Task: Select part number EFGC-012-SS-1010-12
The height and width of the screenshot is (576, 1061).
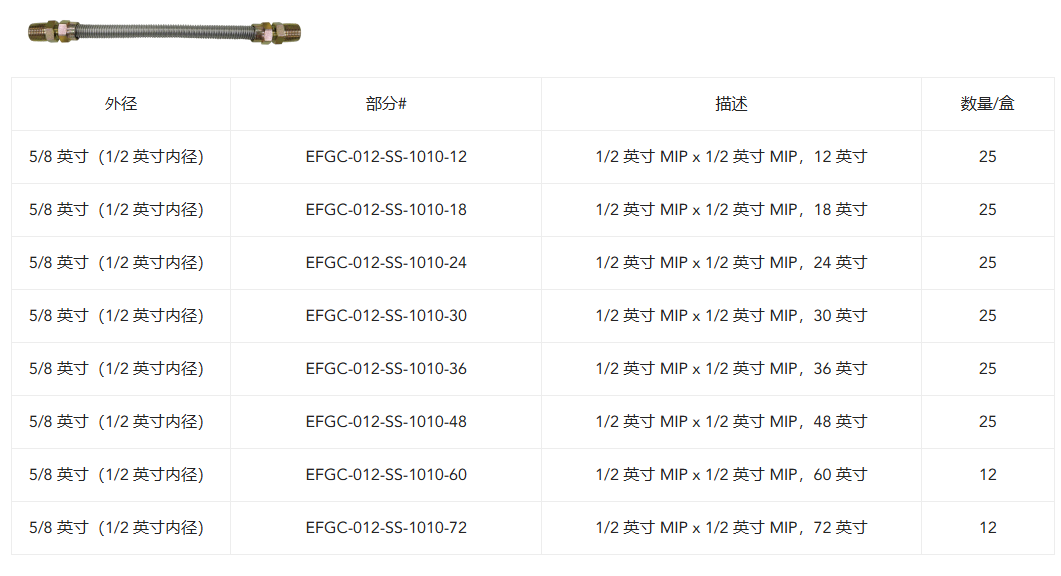Action: pos(386,156)
